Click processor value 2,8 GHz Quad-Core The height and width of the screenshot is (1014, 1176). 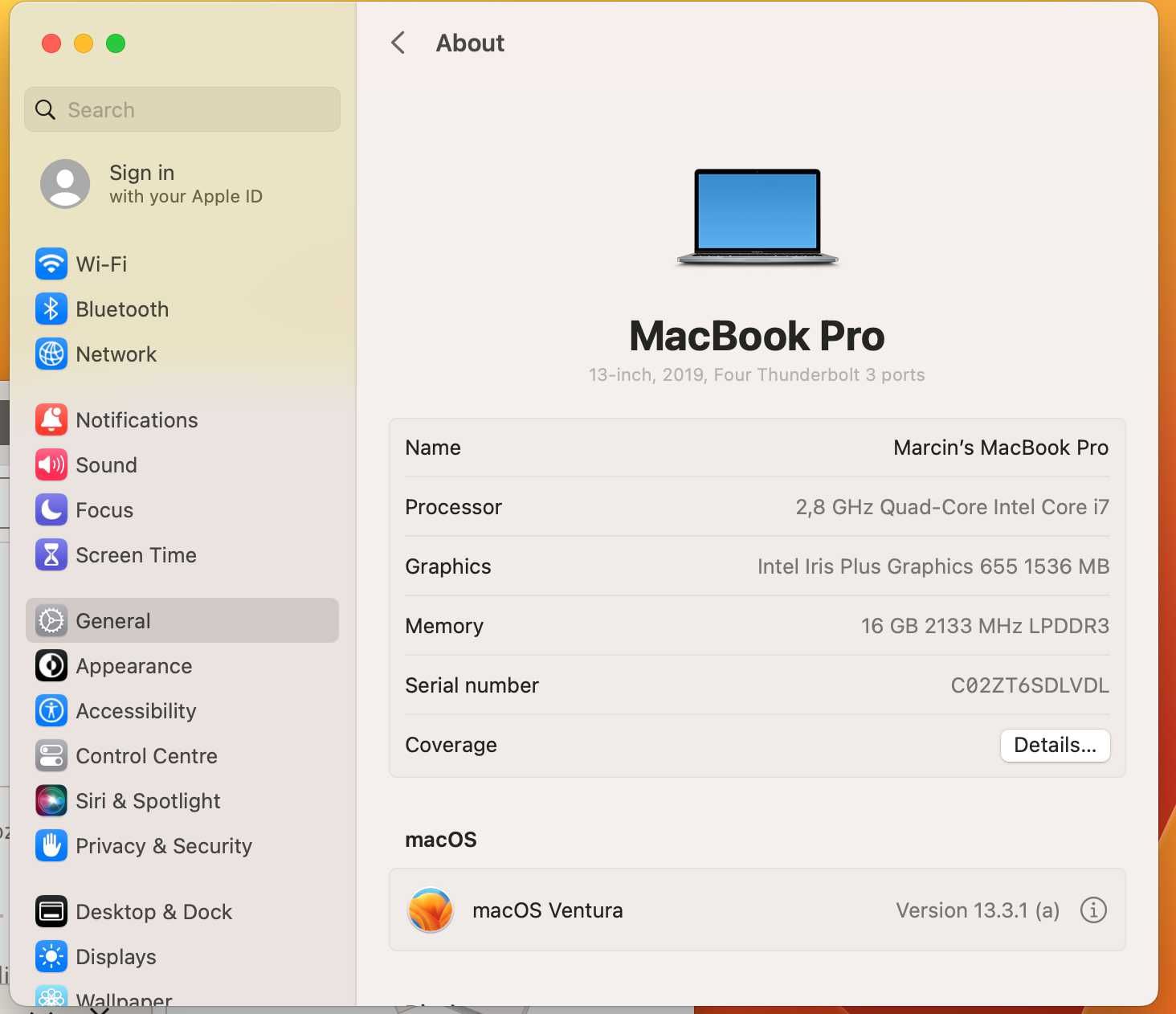point(952,507)
